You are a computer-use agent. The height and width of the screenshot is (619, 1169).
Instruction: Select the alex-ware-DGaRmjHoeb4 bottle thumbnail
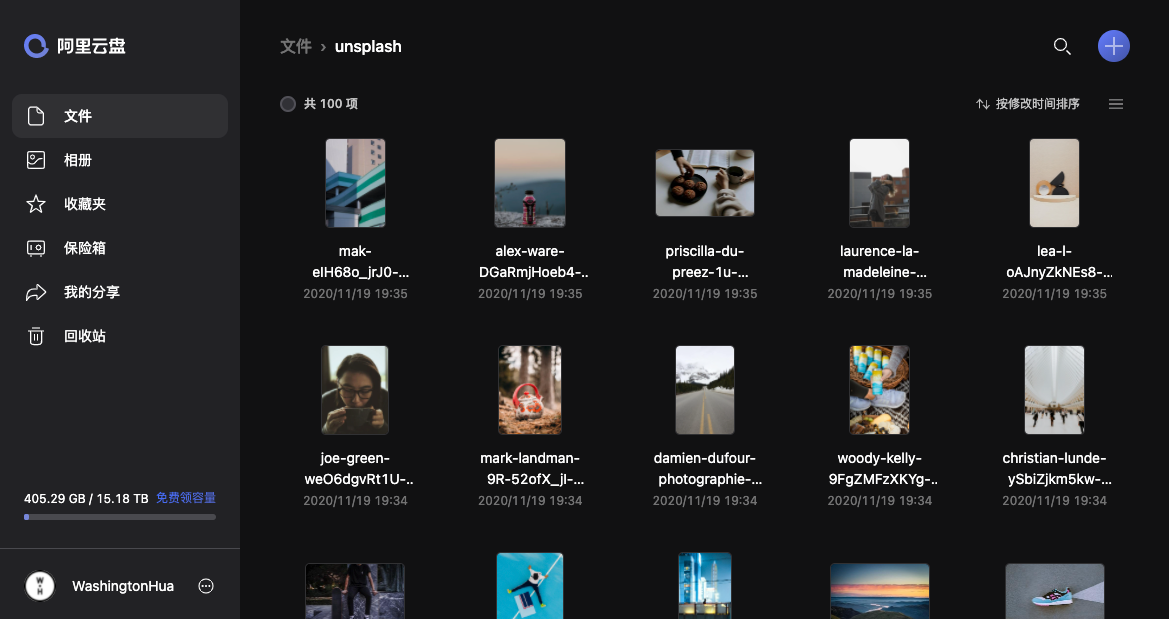[530, 183]
